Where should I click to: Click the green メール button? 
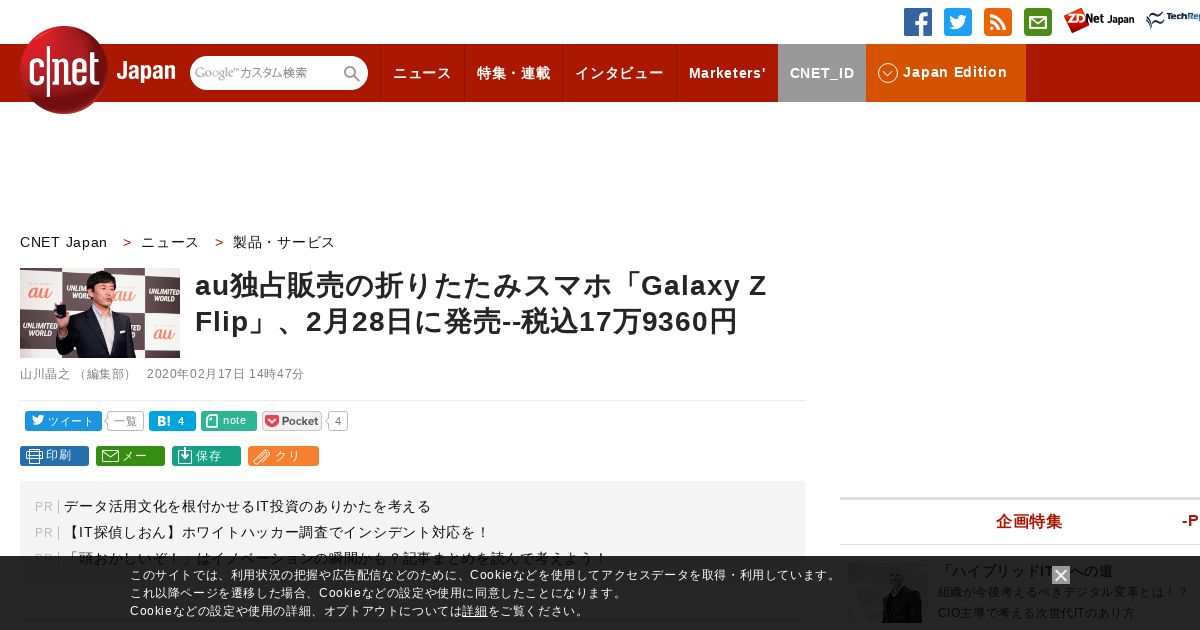coord(130,456)
